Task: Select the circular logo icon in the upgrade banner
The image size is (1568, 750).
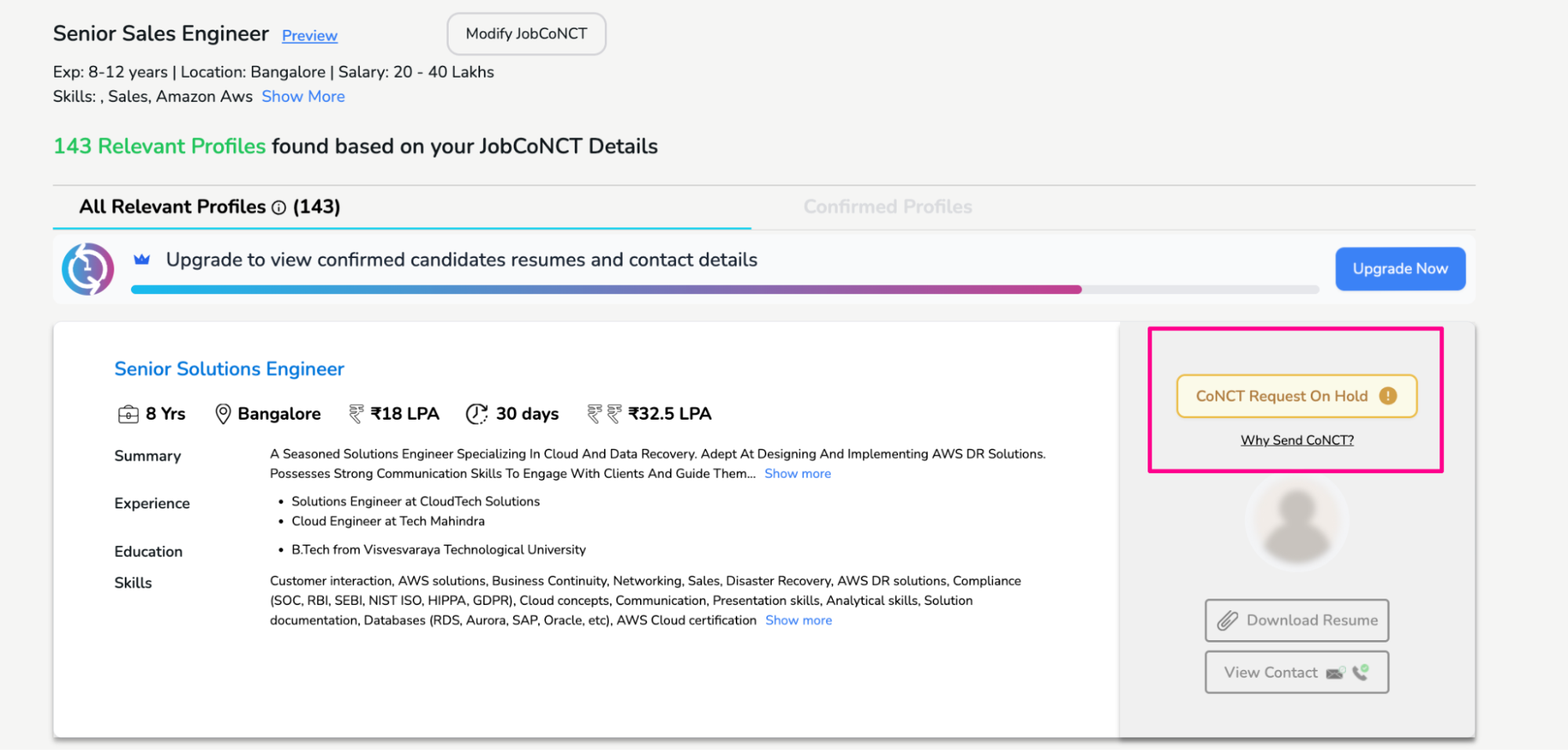Action: click(x=88, y=268)
